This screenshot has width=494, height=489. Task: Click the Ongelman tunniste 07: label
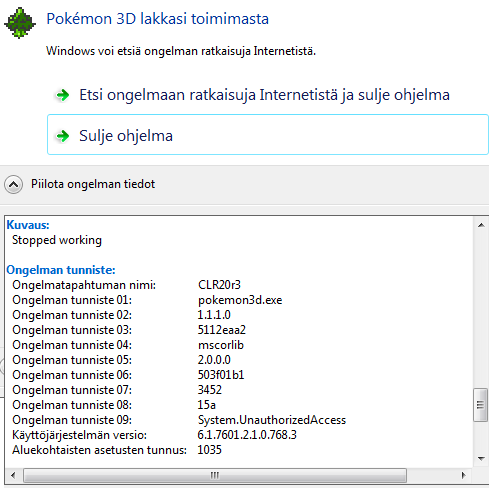pyautogui.click(x=72, y=390)
